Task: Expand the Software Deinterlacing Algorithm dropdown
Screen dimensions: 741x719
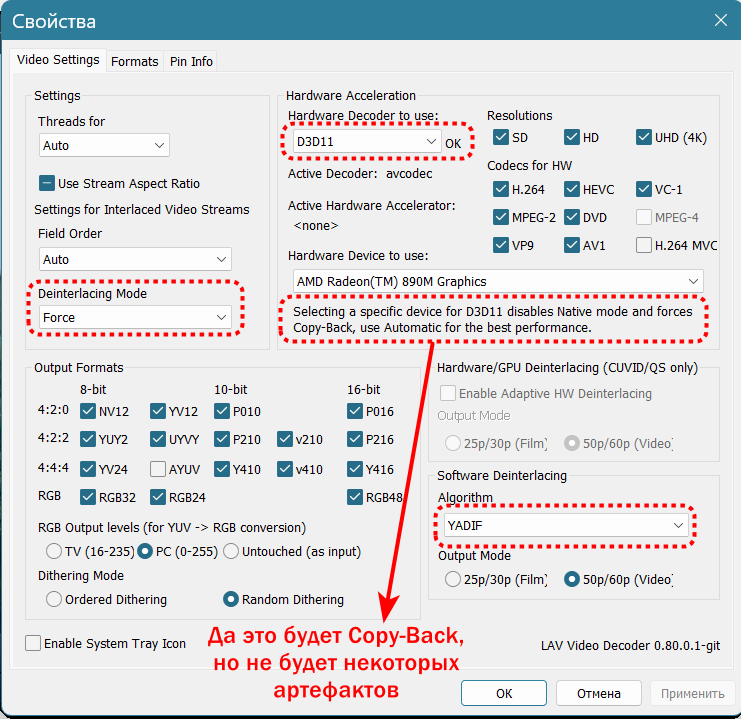Action: point(565,525)
